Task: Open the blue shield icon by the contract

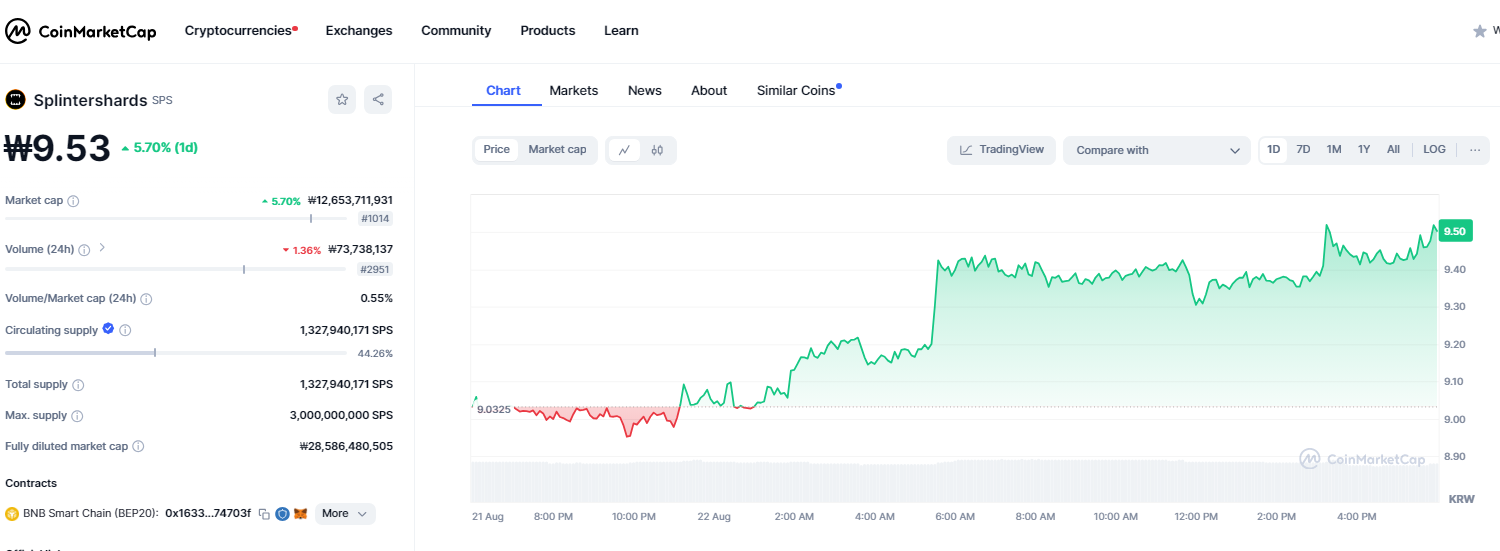Action: tap(282, 514)
